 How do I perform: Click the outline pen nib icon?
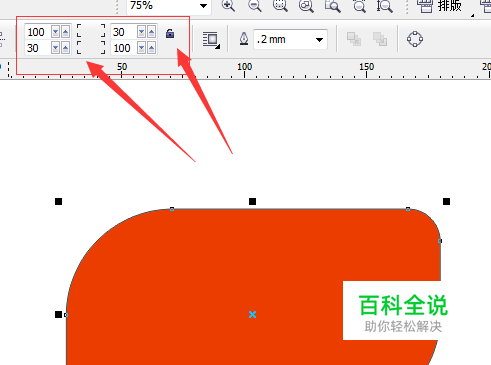pos(244,39)
